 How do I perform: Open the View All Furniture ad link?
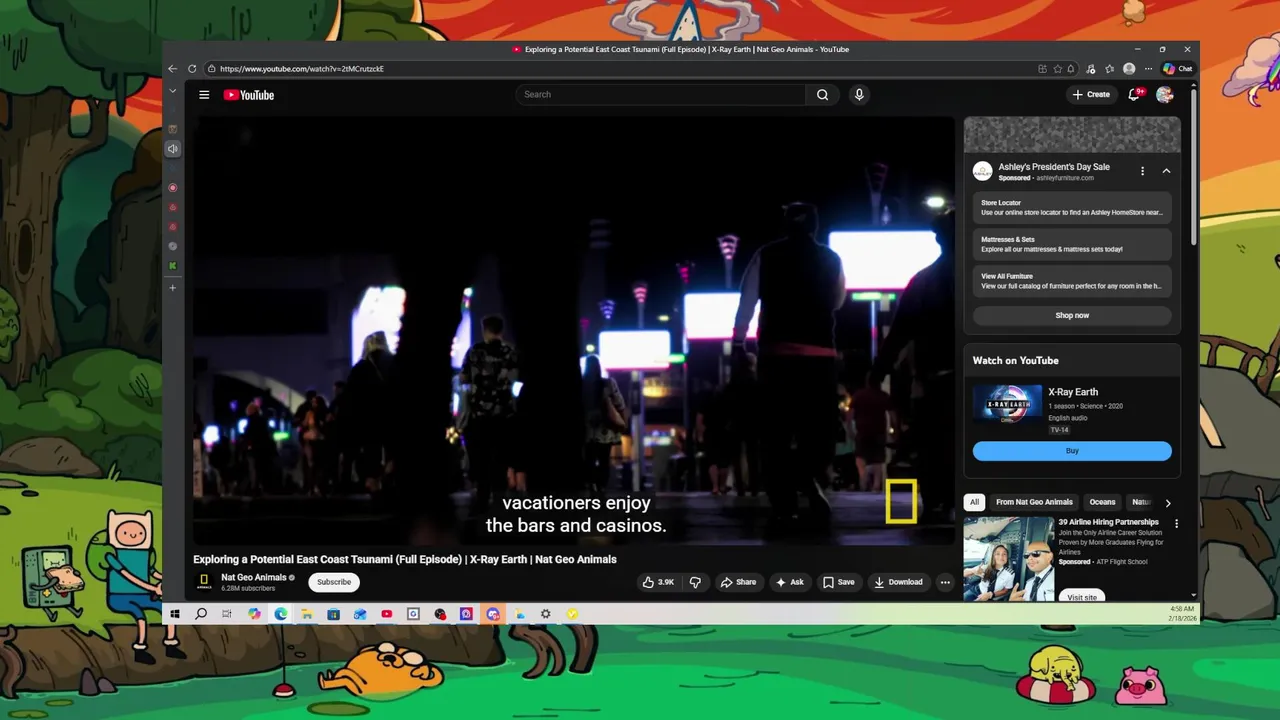pos(1072,281)
